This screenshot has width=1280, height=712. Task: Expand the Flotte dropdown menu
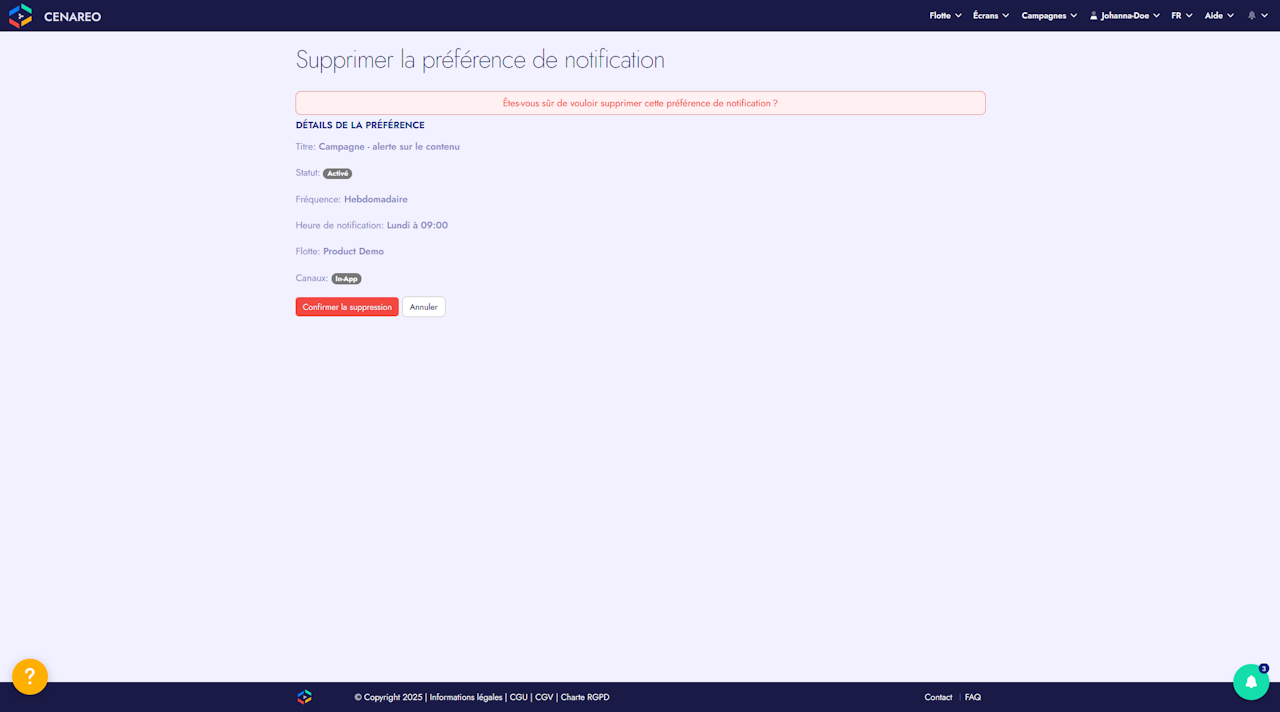pyautogui.click(x=945, y=16)
